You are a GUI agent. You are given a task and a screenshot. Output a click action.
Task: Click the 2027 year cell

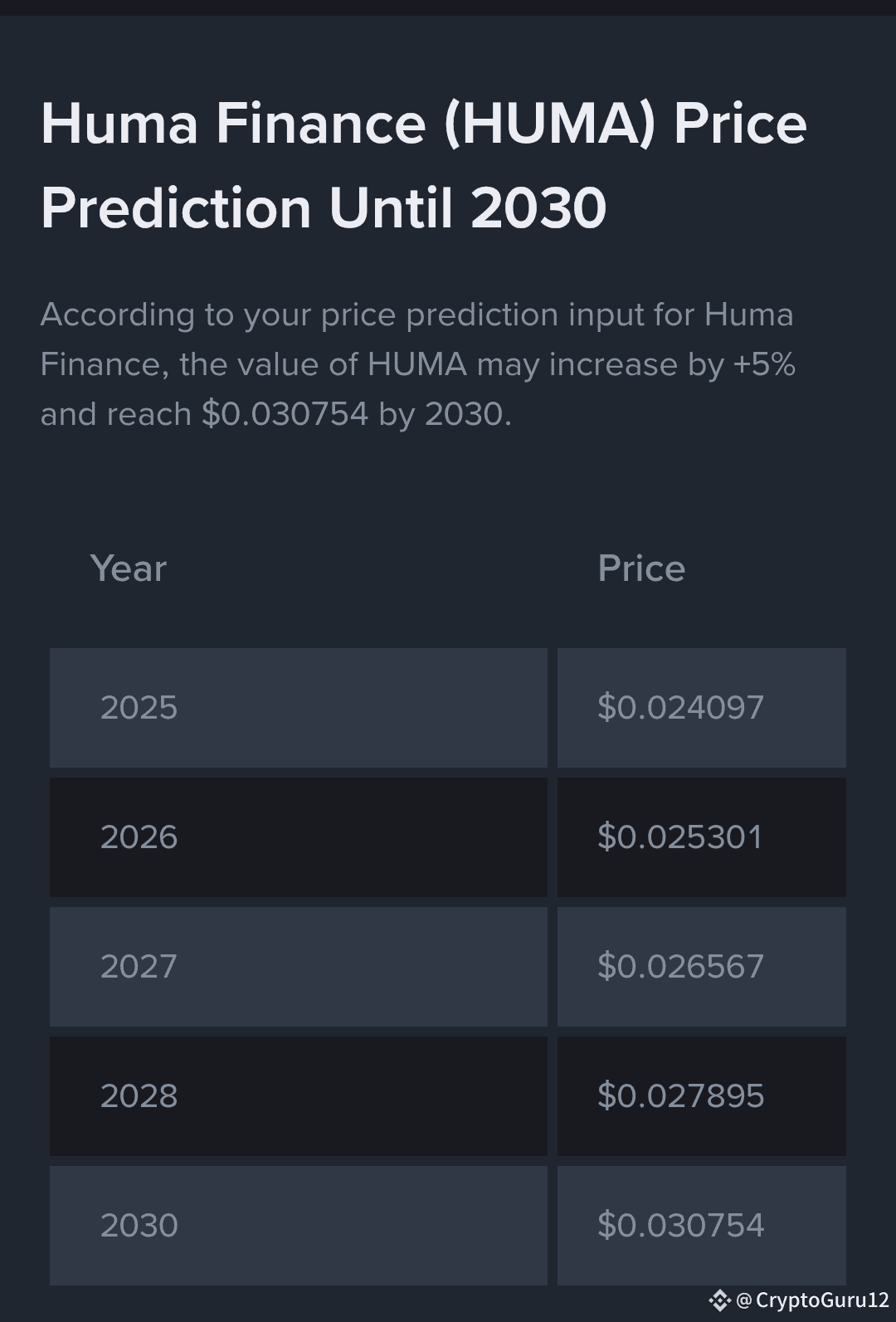point(299,967)
